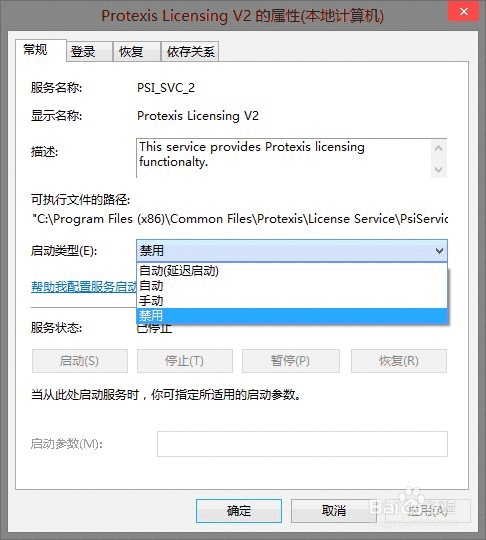Image resolution: width=486 pixels, height=540 pixels.
Task: Click the 确定 button
Action: click(x=239, y=511)
